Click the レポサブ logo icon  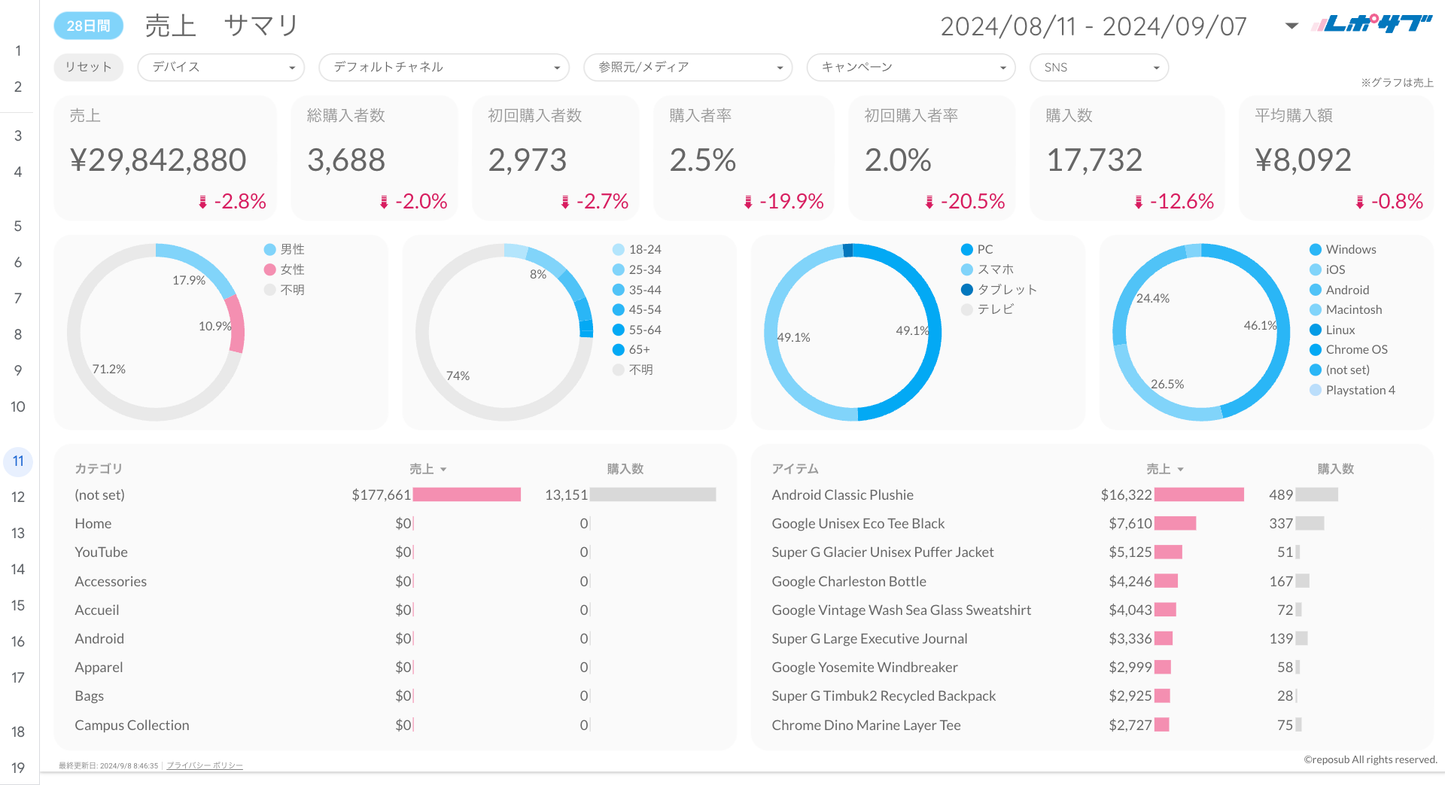pos(1371,25)
